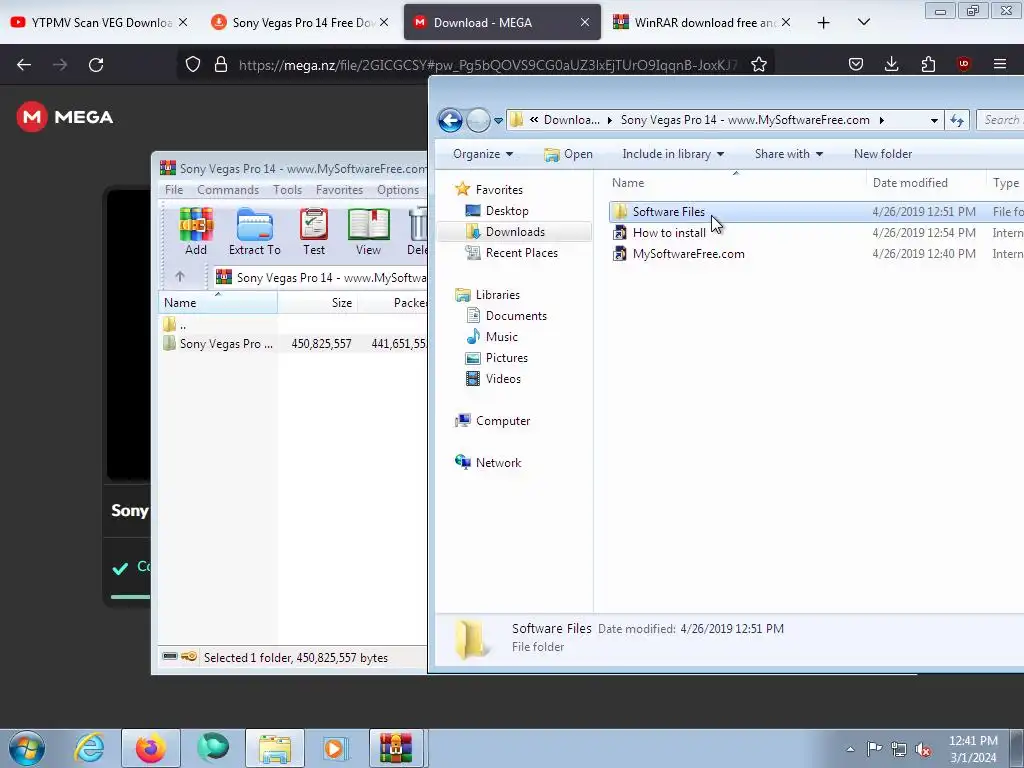Image resolution: width=1024 pixels, height=768 pixels.
Task: Click the uBlock Origin toolbar icon
Action: (x=964, y=64)
